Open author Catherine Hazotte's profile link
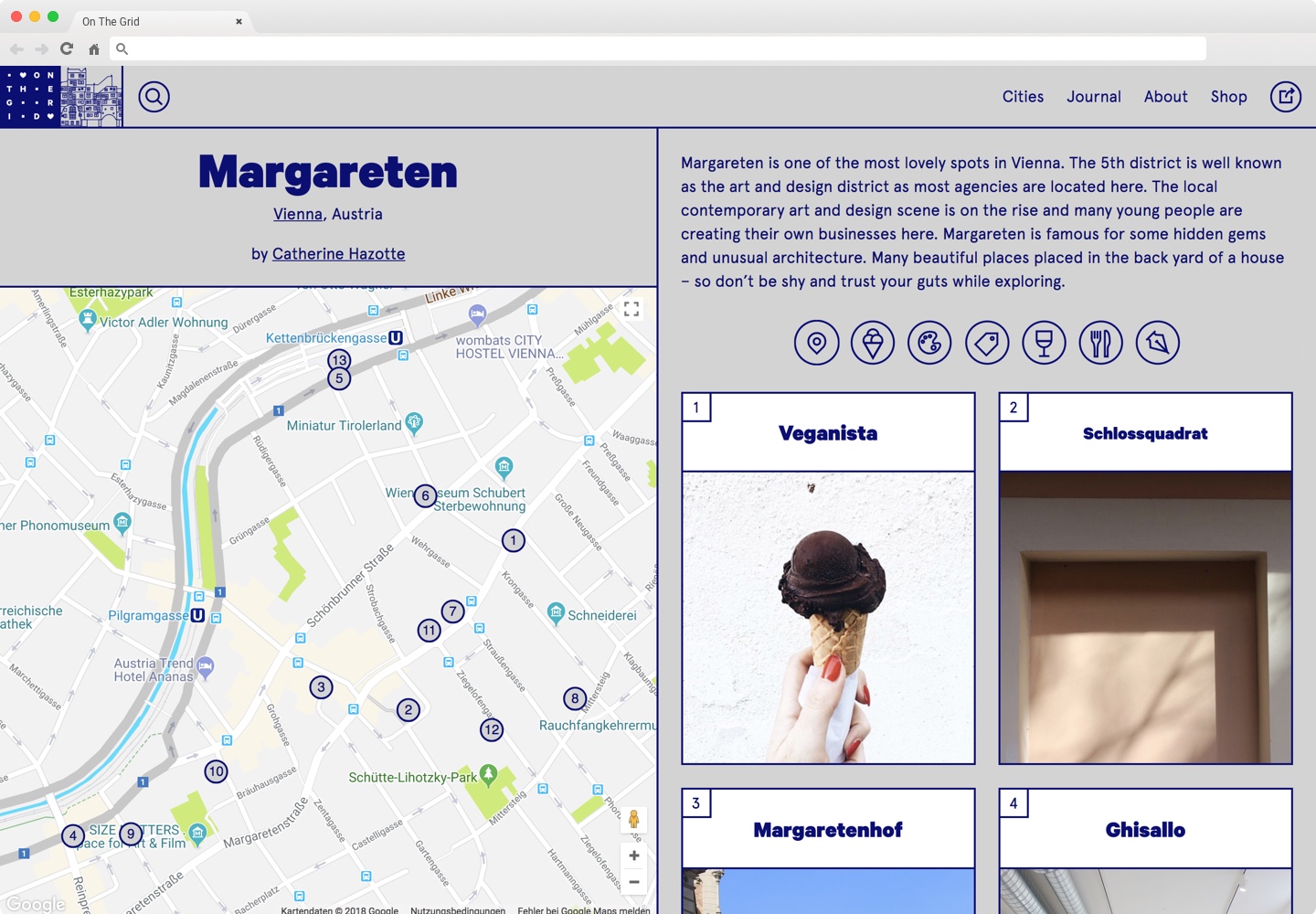 click(338, 254)
